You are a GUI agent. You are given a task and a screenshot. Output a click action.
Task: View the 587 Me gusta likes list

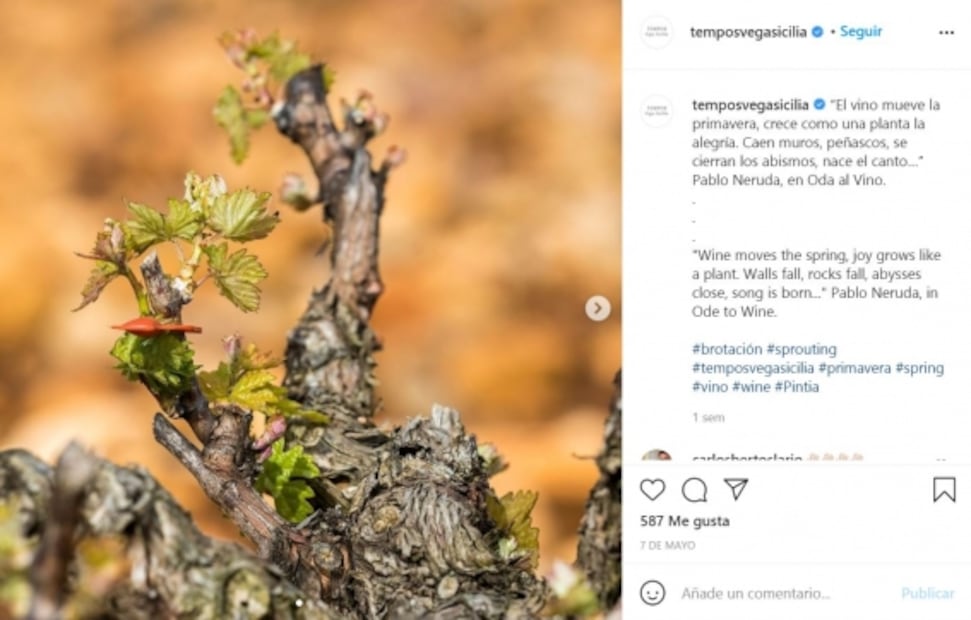point(685,521)
